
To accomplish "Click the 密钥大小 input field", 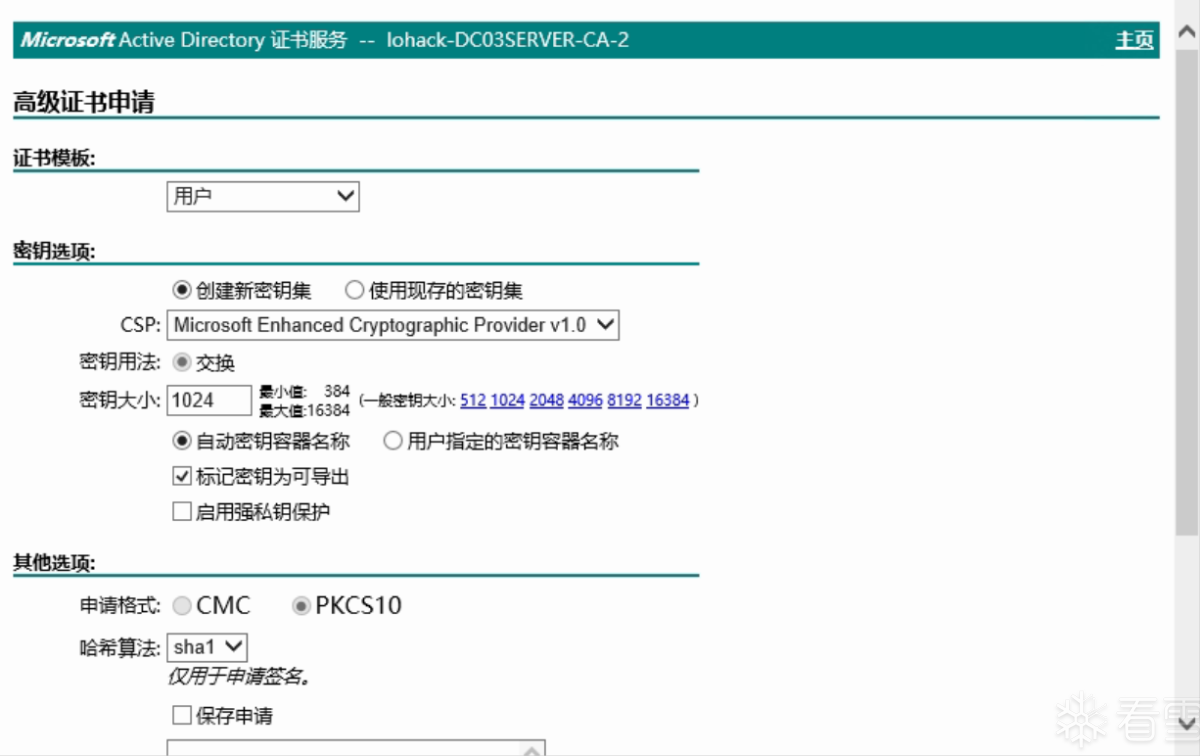I will coord(208,400).
